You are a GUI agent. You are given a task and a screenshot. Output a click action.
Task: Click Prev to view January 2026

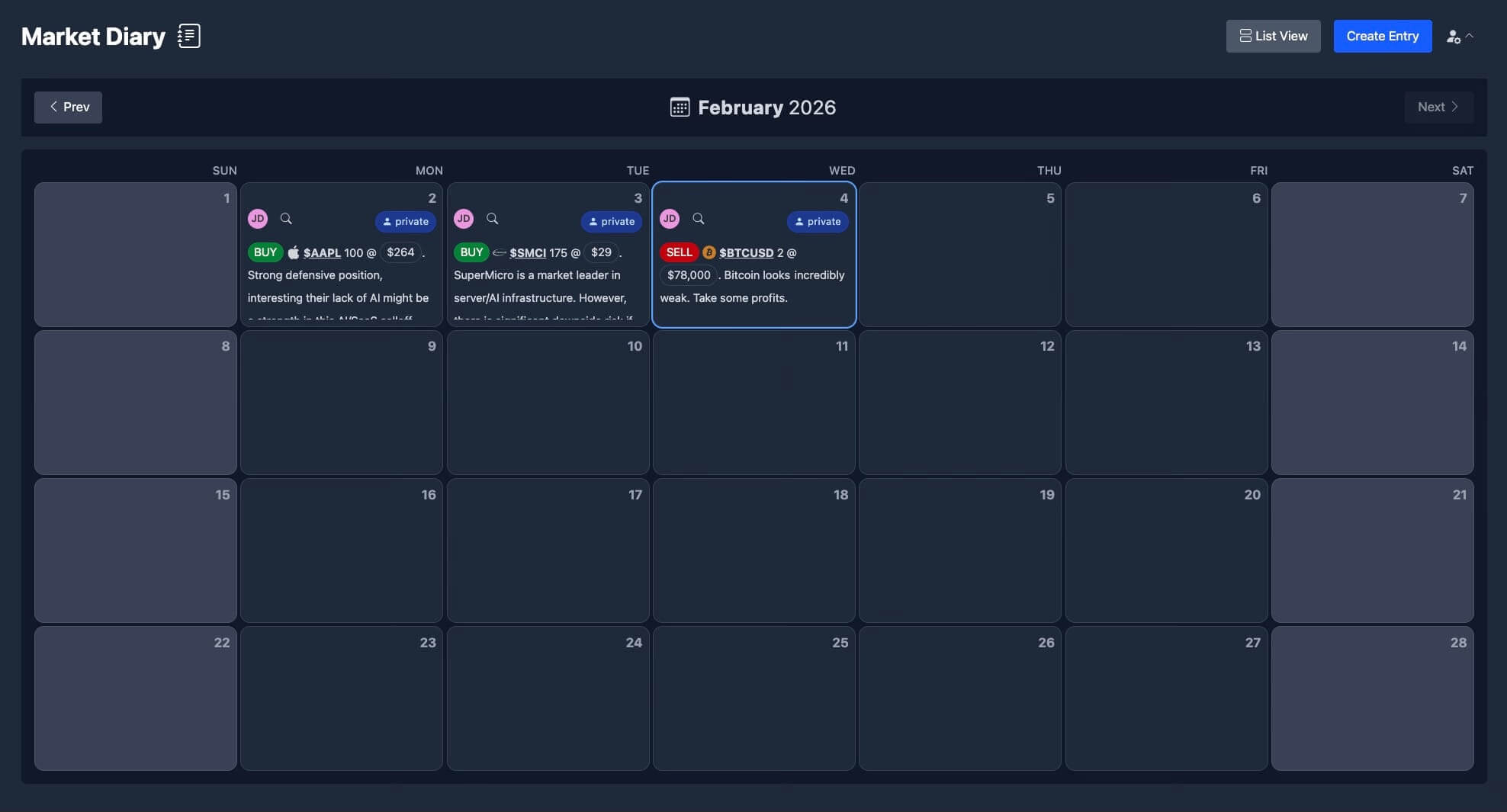point(68,107)
